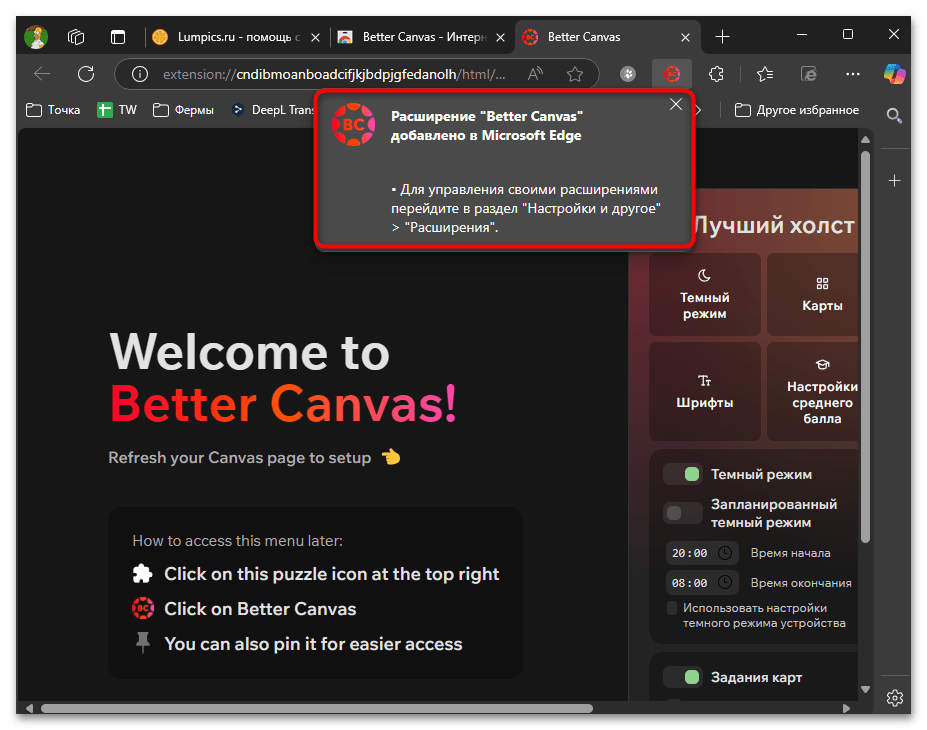Click the horizontal scrollbar thumb

coord(317,708)
